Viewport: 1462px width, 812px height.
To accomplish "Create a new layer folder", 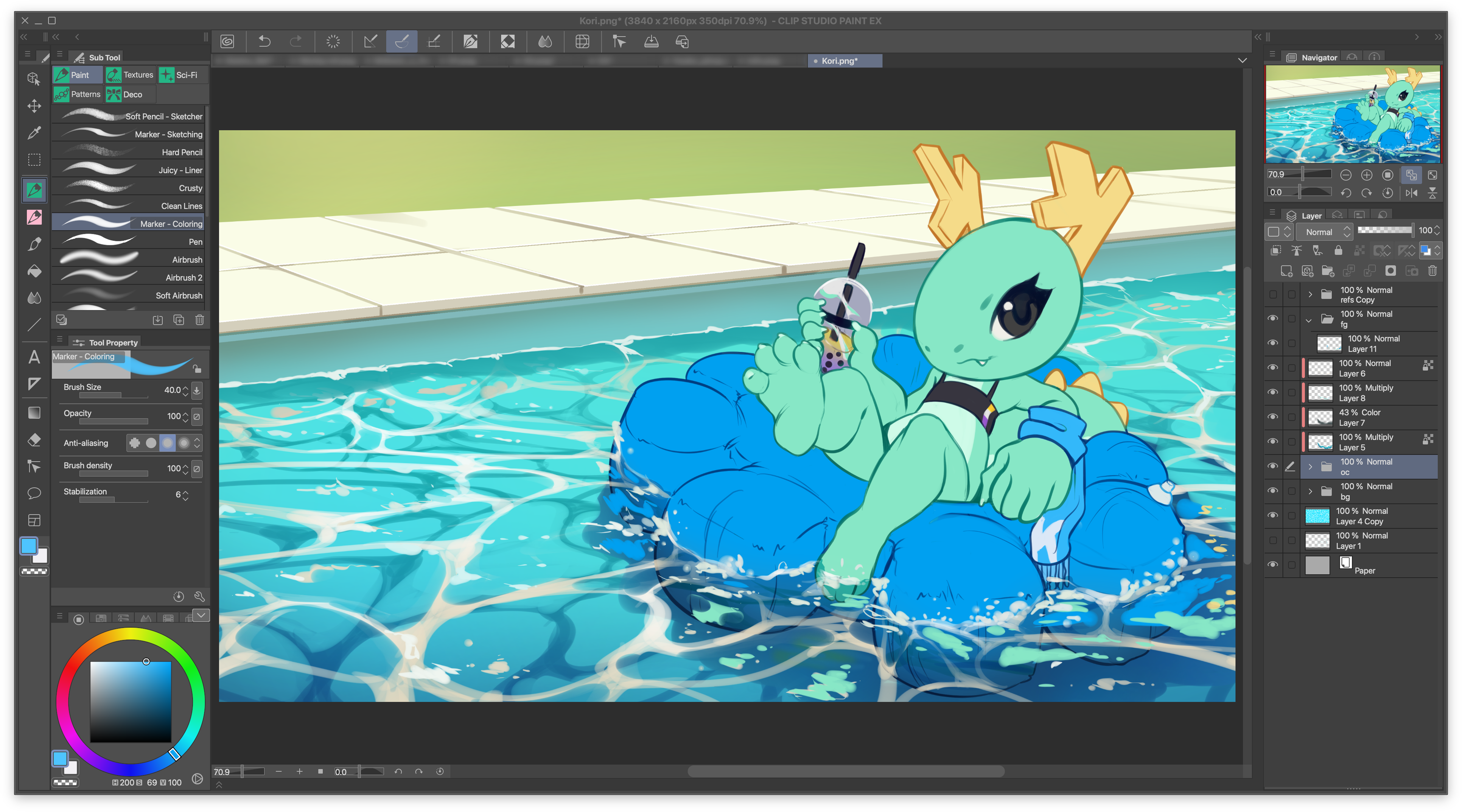I will 1328,271.
